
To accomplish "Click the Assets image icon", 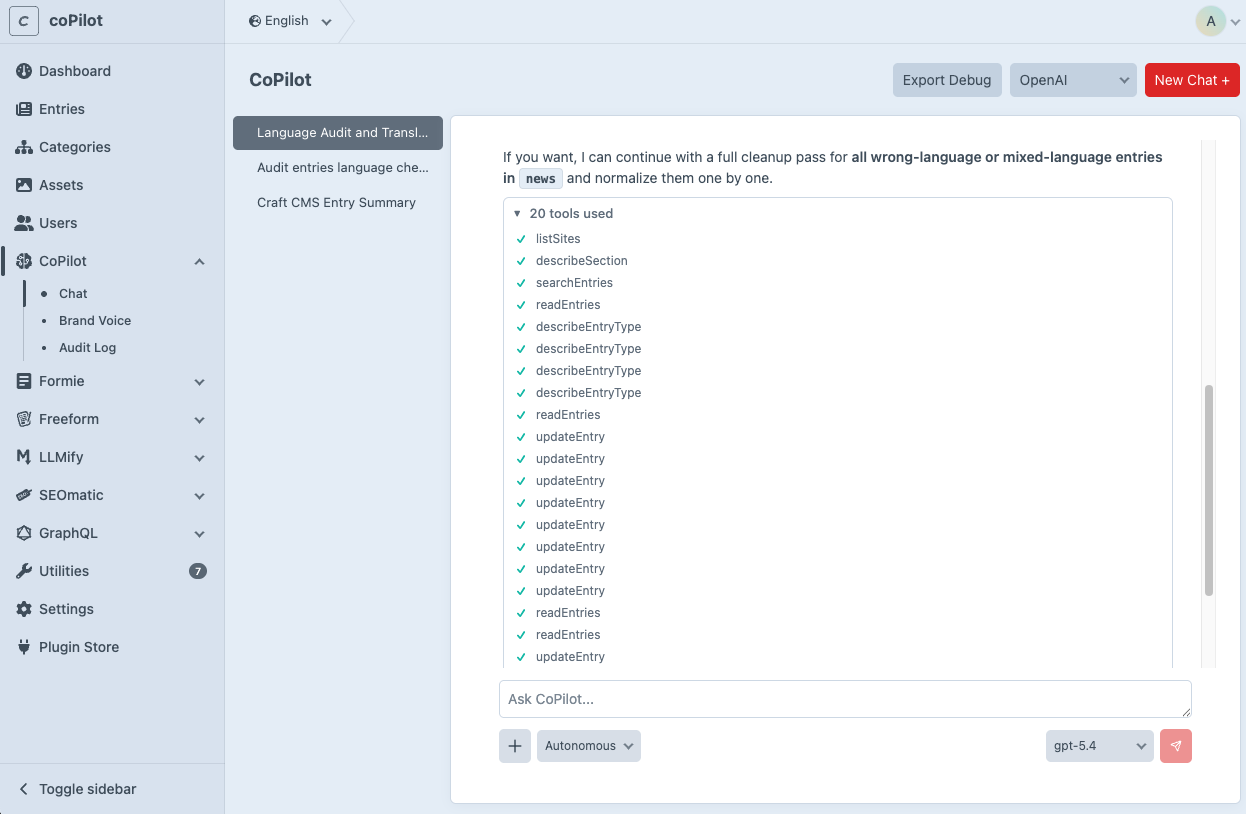I will click(x=24, y=185).
